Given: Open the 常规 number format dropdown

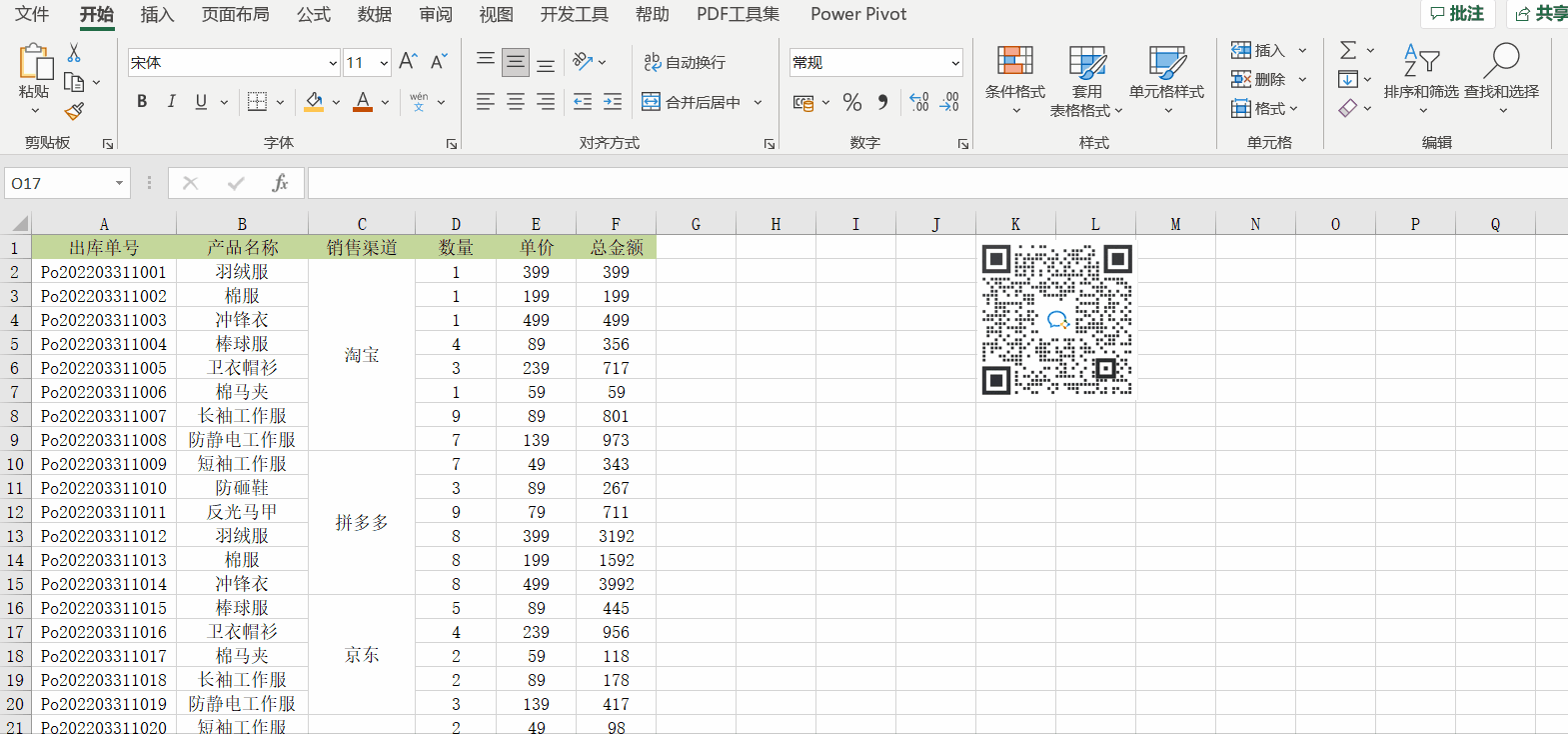Looking at the screenshot, I should click(955, 63).
